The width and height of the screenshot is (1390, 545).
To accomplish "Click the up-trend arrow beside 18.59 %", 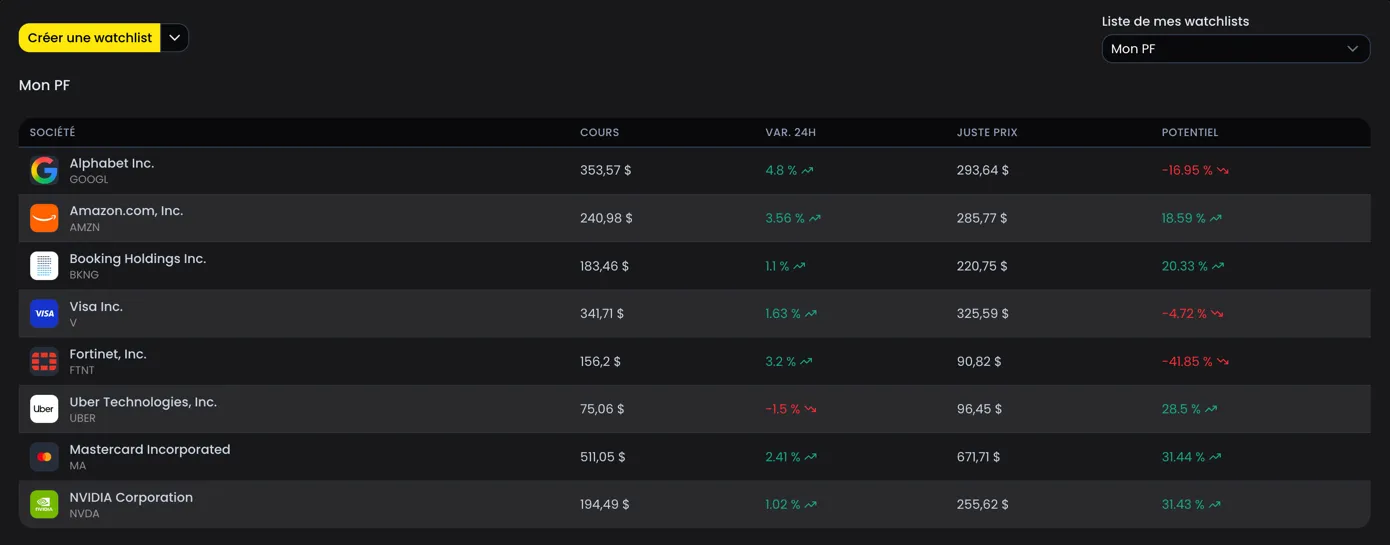I will (x=1216, y=218).
